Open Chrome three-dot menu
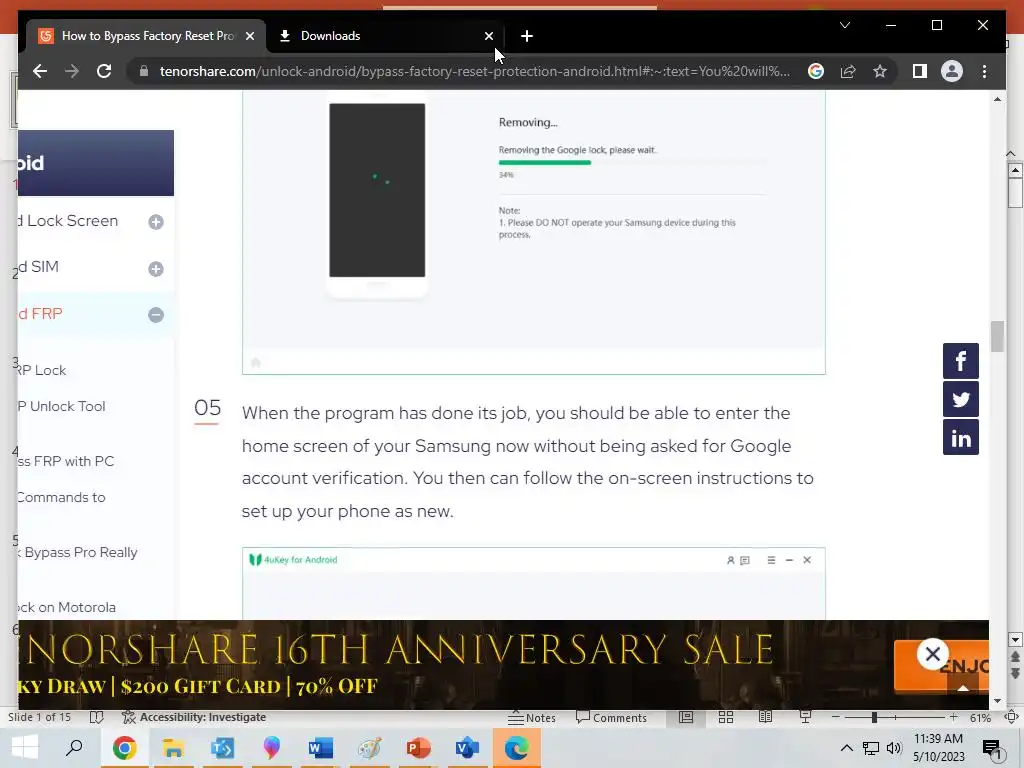 coord(984,71)
